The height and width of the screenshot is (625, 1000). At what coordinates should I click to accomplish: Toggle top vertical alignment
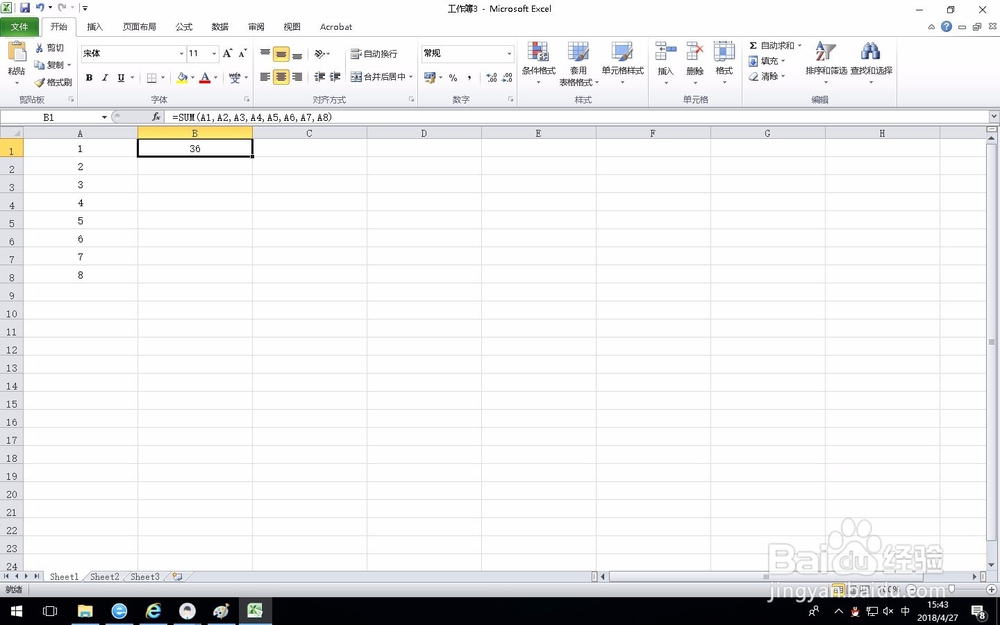point(265,54)
